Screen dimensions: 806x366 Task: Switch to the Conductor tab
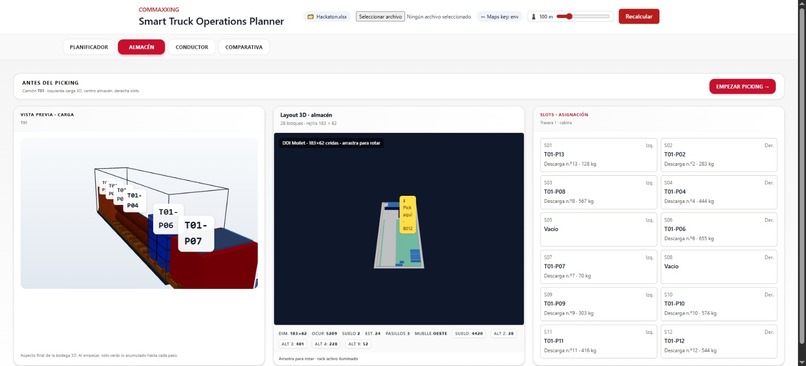click(x=192, y=47)
